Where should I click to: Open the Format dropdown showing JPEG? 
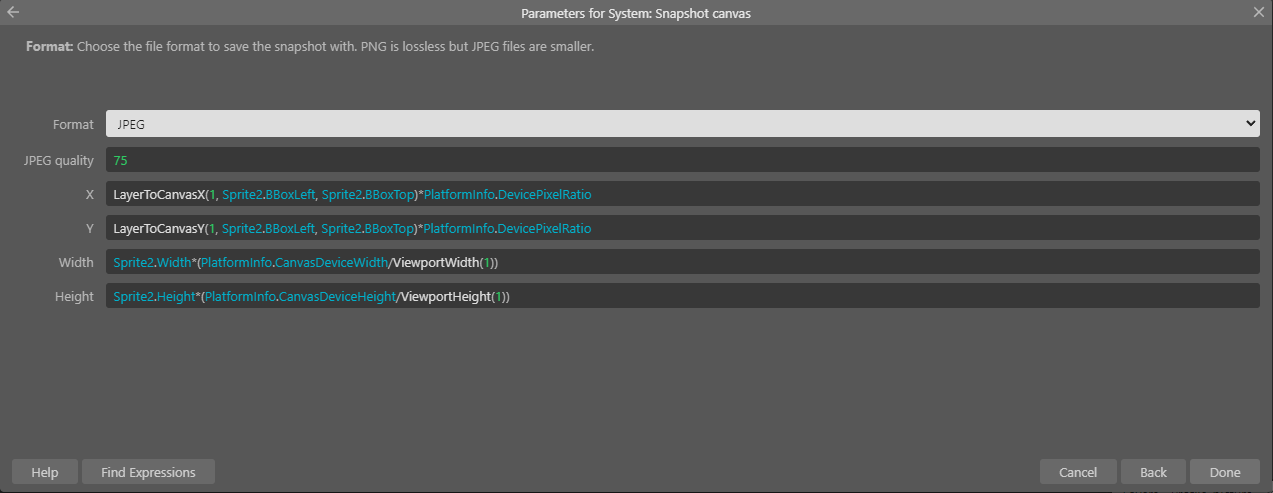682,124
